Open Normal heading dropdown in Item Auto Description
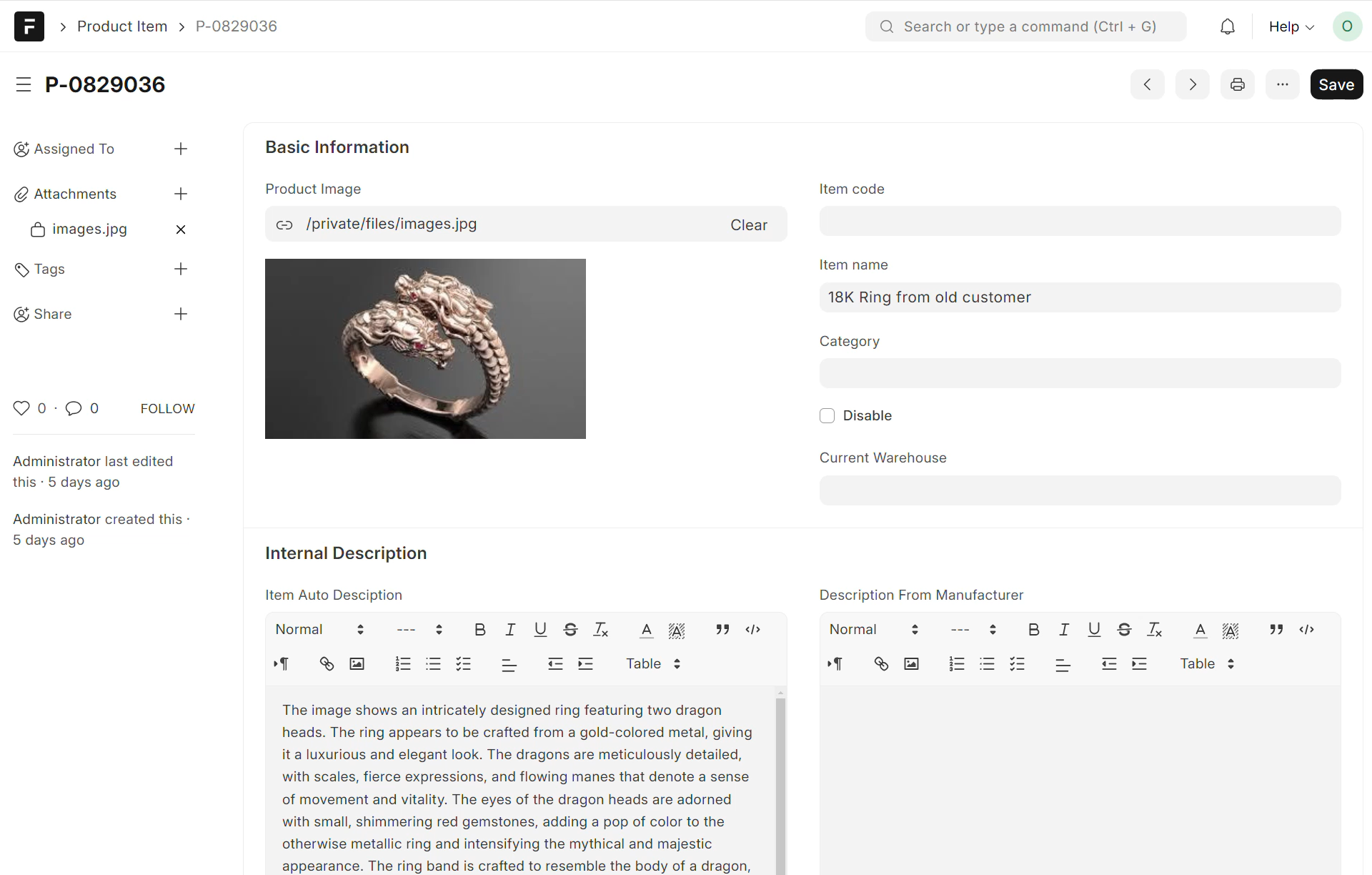Image resolution: width=1372 pixels, height=875 pixels. pyautogui.click(x=319, y=629)
